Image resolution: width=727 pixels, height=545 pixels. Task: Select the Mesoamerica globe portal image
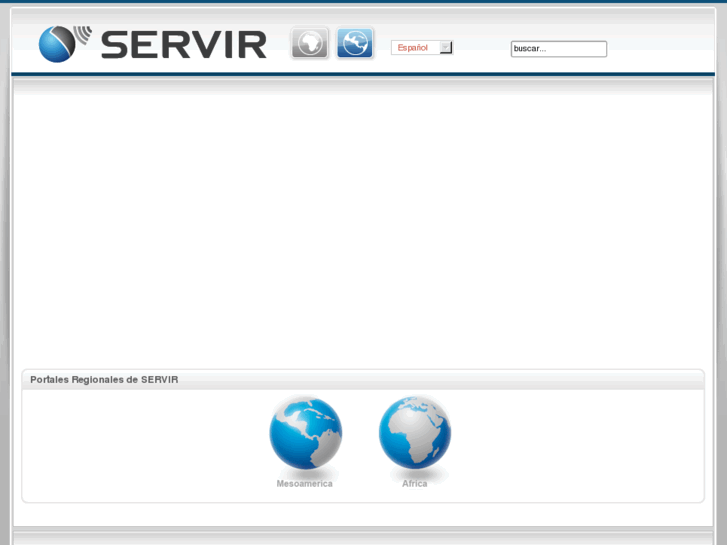pos(306,432)
